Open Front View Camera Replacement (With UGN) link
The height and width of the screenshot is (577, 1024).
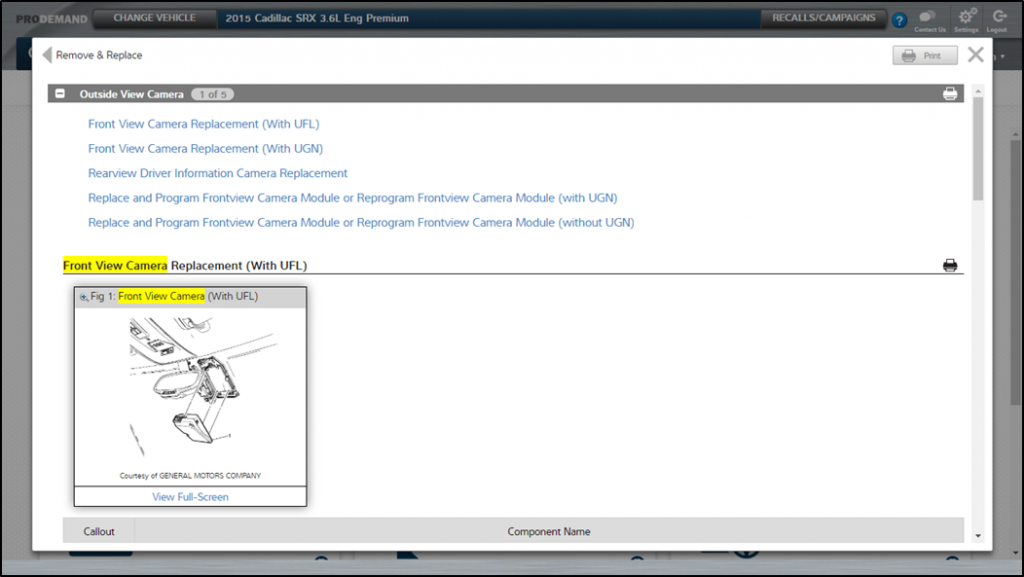click(x=205, y=148)
